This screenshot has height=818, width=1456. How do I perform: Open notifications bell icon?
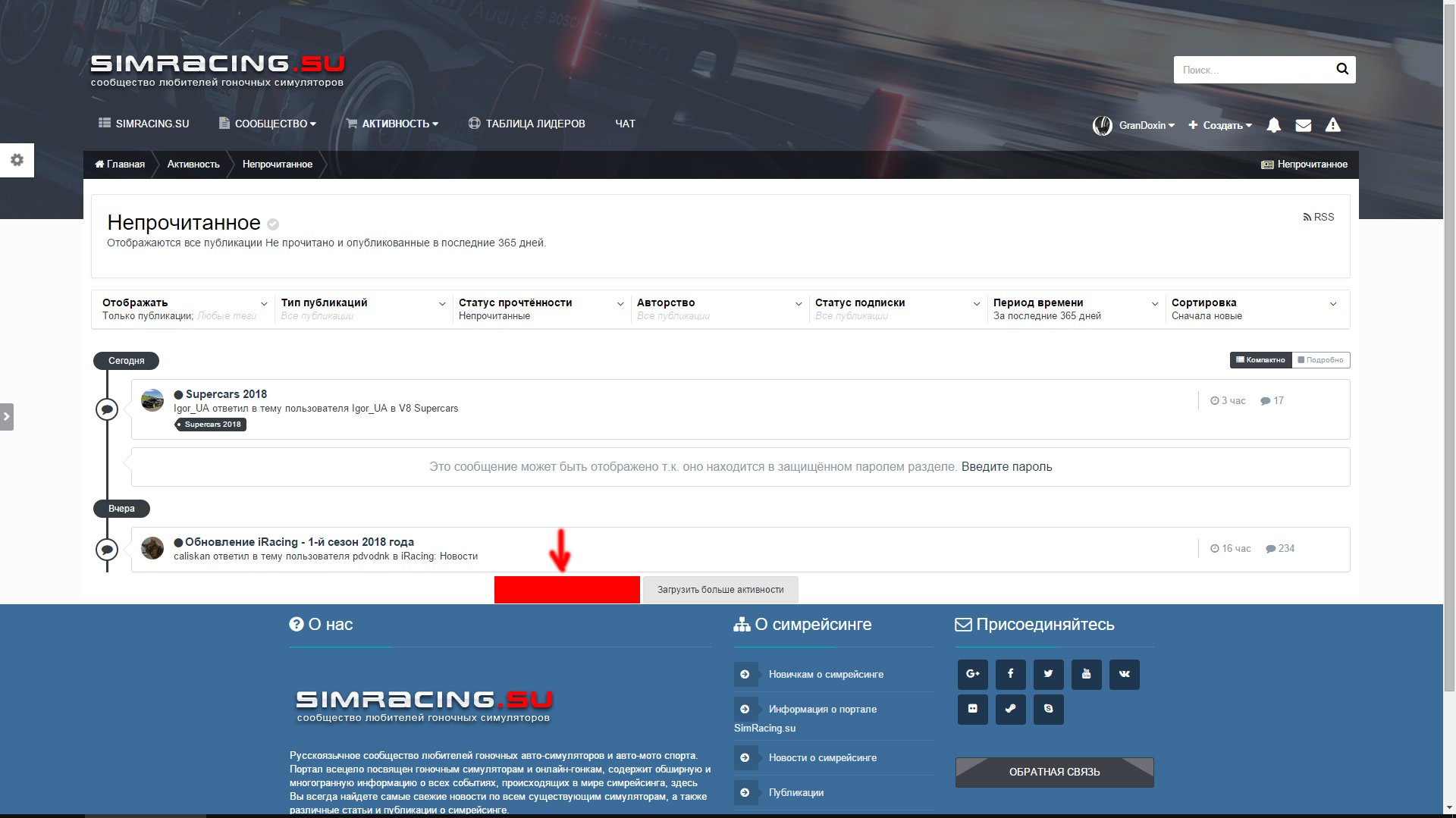(x=1273, y=125)
